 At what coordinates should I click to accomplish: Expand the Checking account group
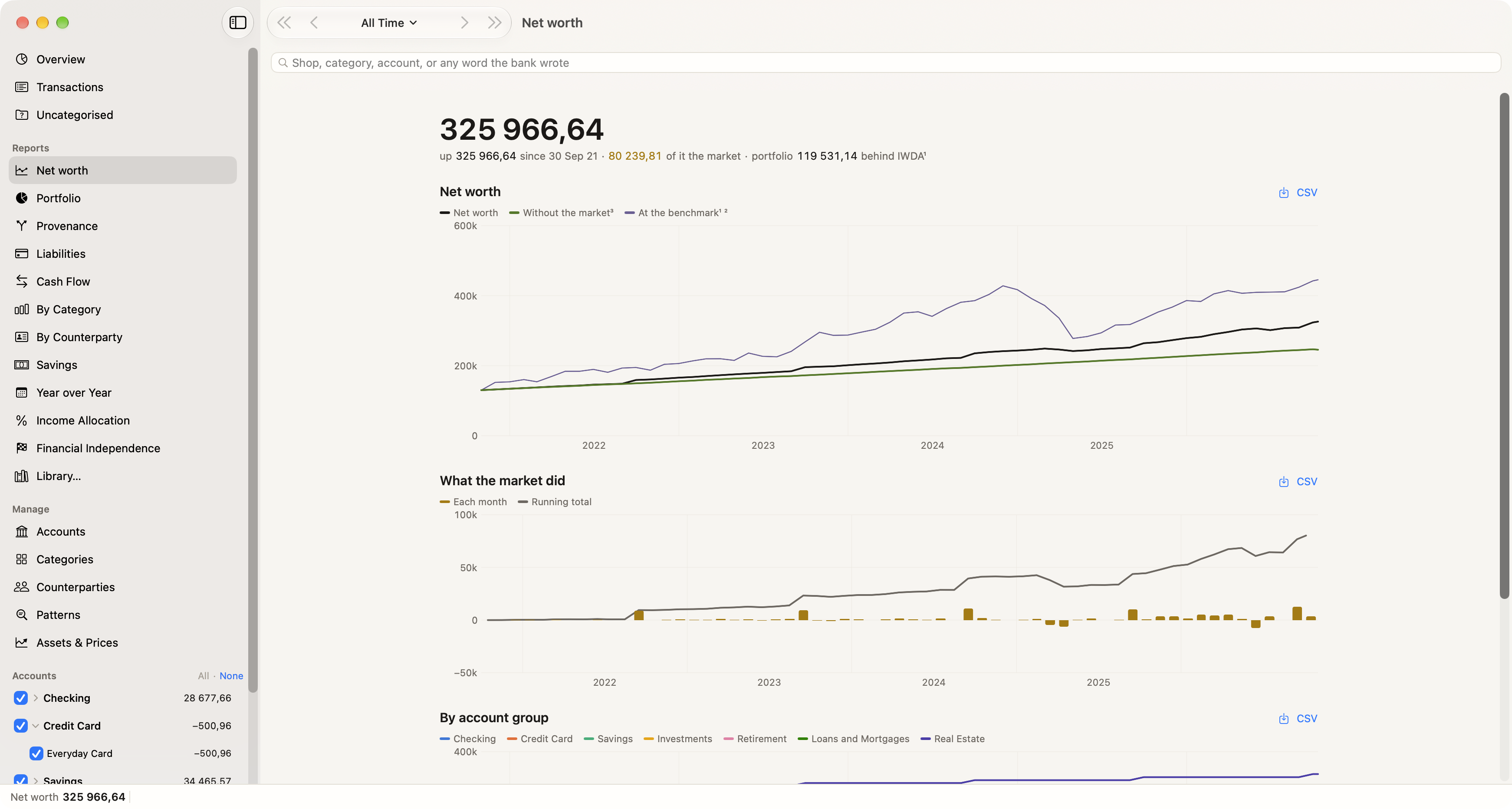(36, 697)
